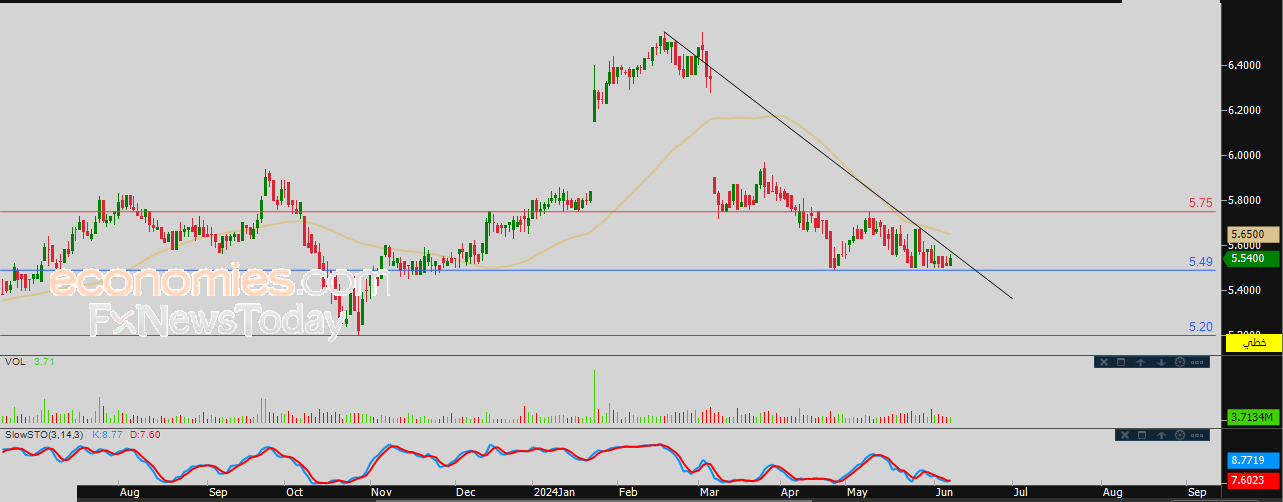The height and width of the screenshot is (502, 1283).
Task: Click Feb on the time axis
Action: tap(628, 493)
